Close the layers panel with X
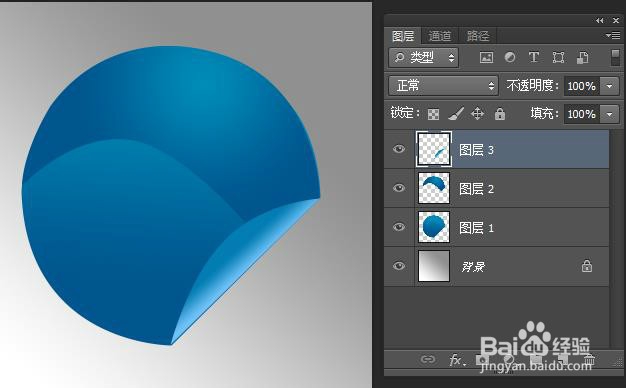The width and height of the screenshot is (626, 388). click(x=616, y=20)
